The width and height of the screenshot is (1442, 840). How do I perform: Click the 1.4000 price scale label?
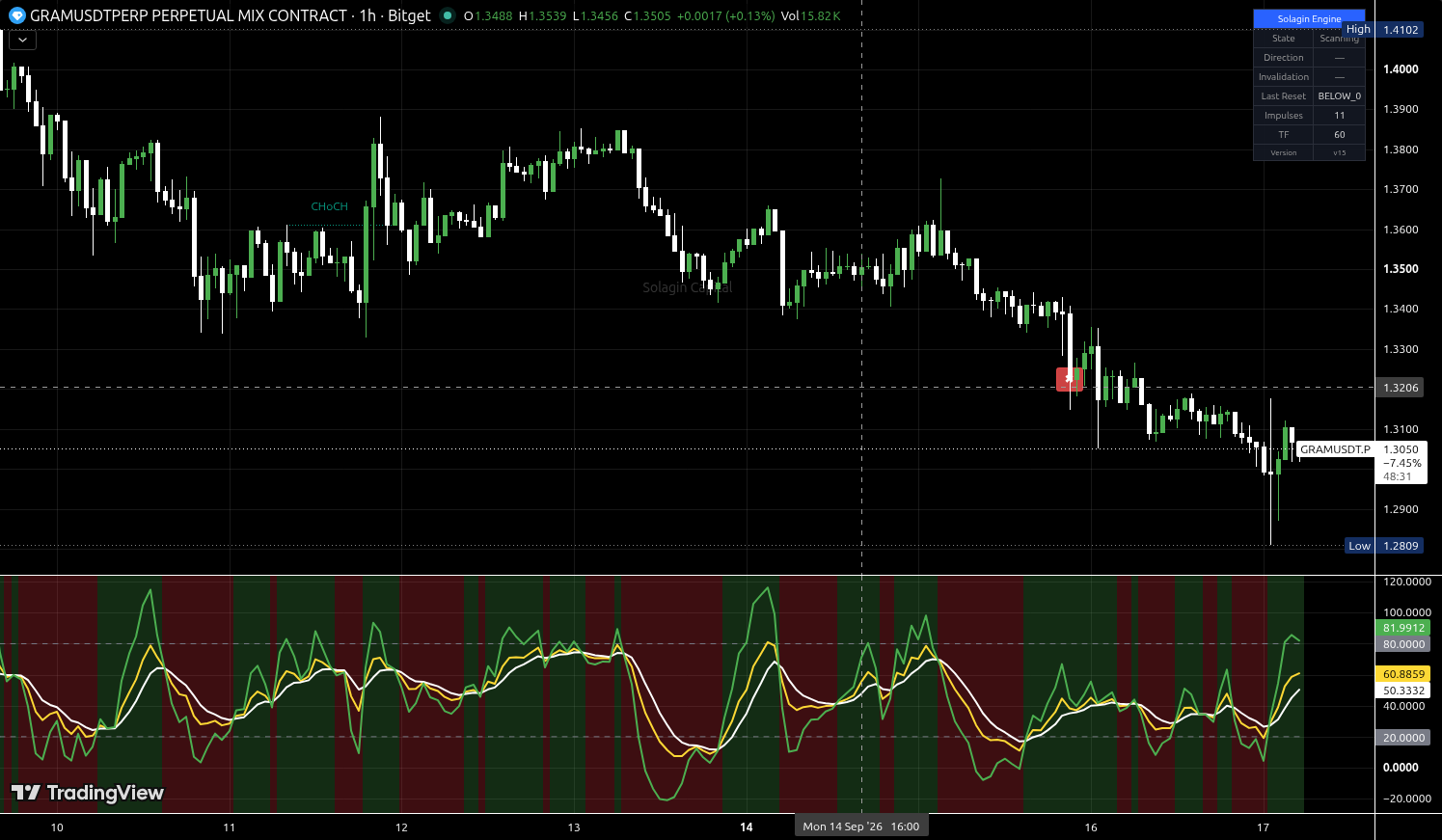point(1401,69)
